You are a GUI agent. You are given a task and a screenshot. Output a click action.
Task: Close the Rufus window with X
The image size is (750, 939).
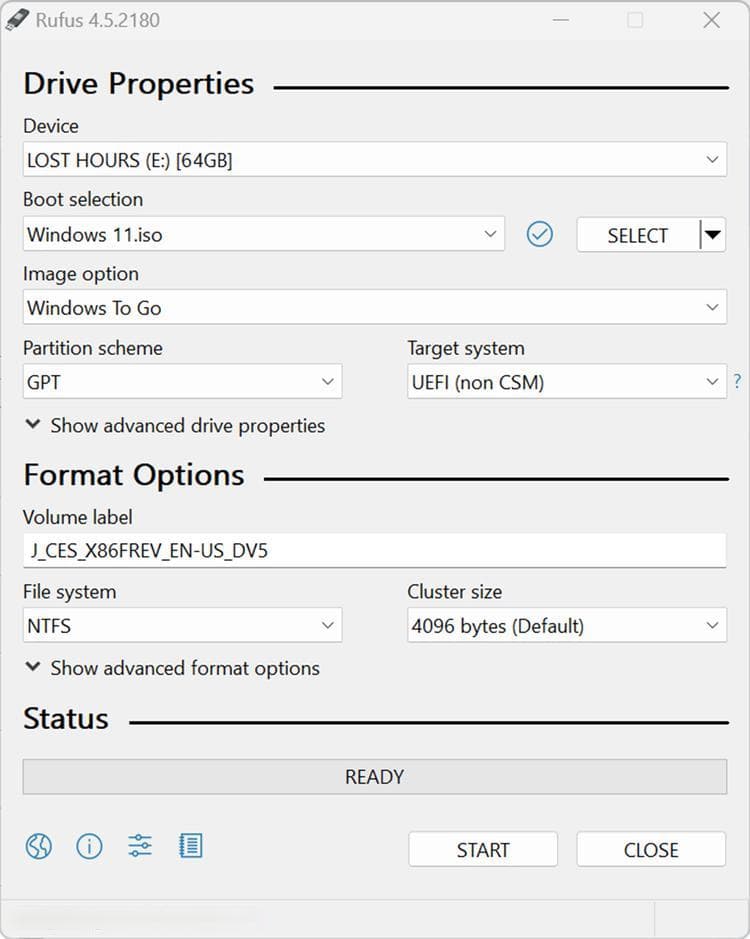pyautogui.click(x=712, y=20)
